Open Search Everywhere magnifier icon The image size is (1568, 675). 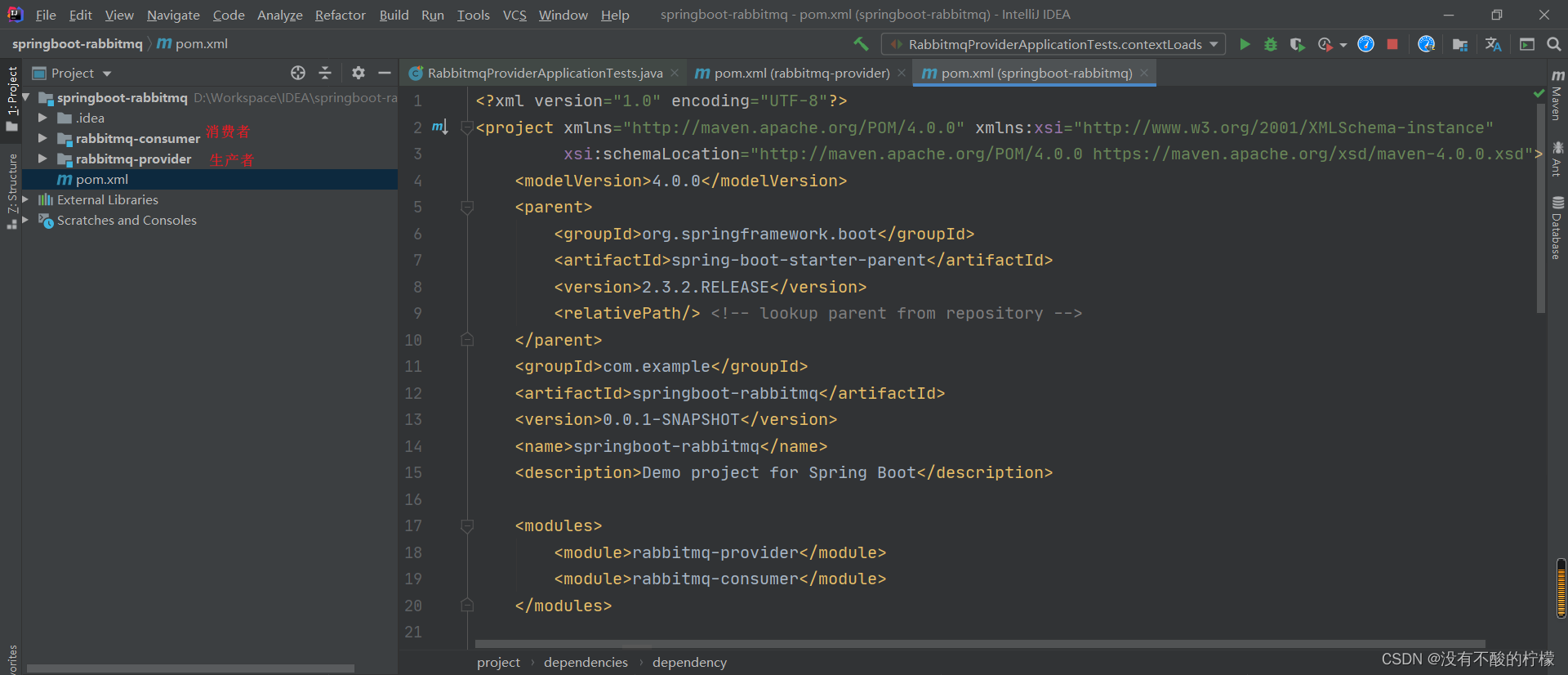coord(1553,44)
